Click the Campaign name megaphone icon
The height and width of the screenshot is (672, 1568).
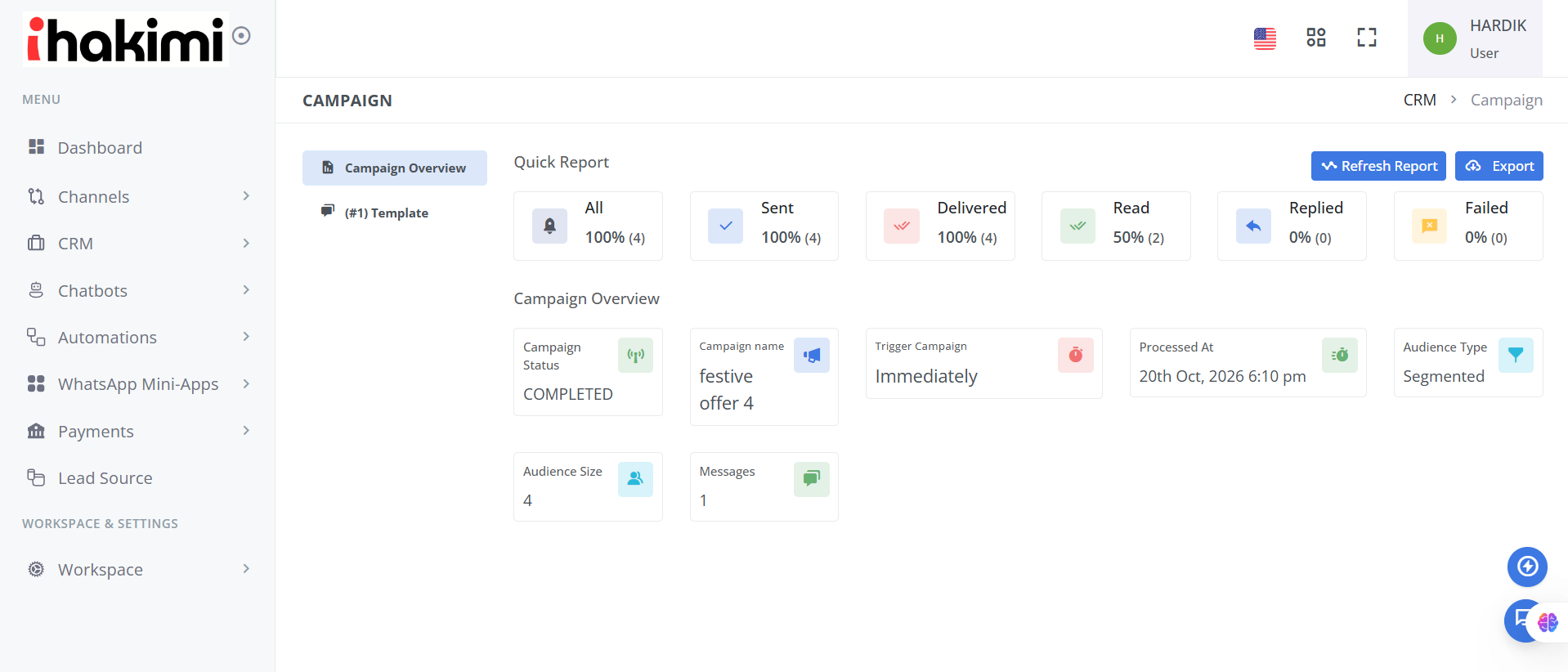point(812,356)
